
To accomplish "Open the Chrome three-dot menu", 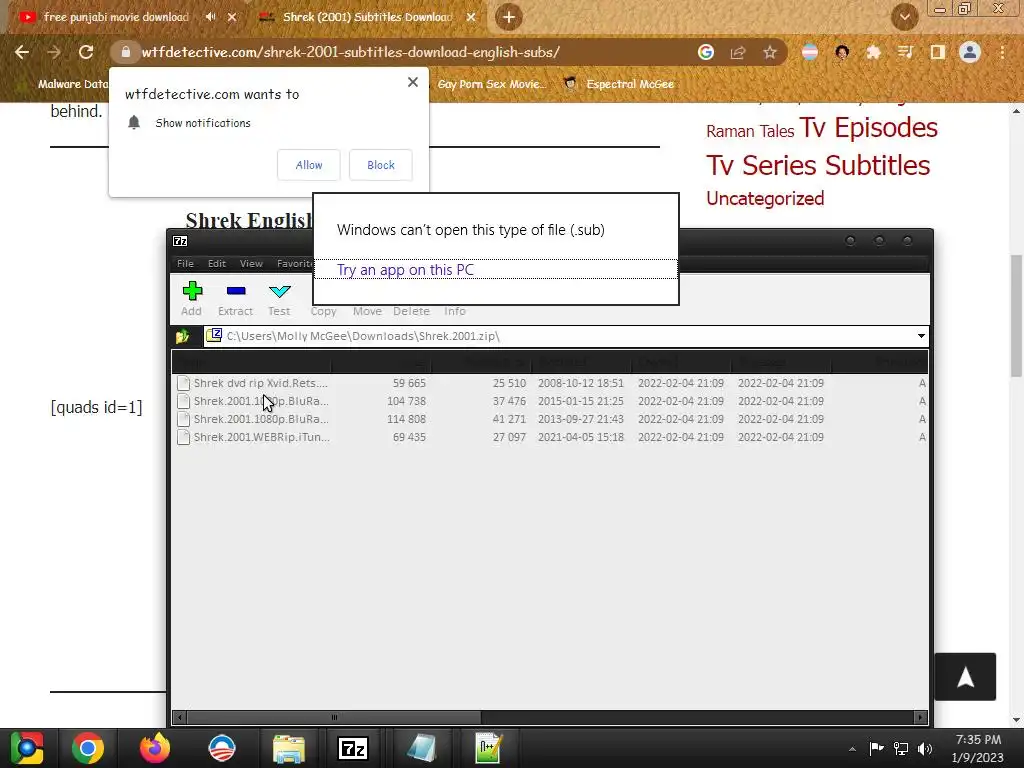I will pyautogui.click(x=1002, y=52).
